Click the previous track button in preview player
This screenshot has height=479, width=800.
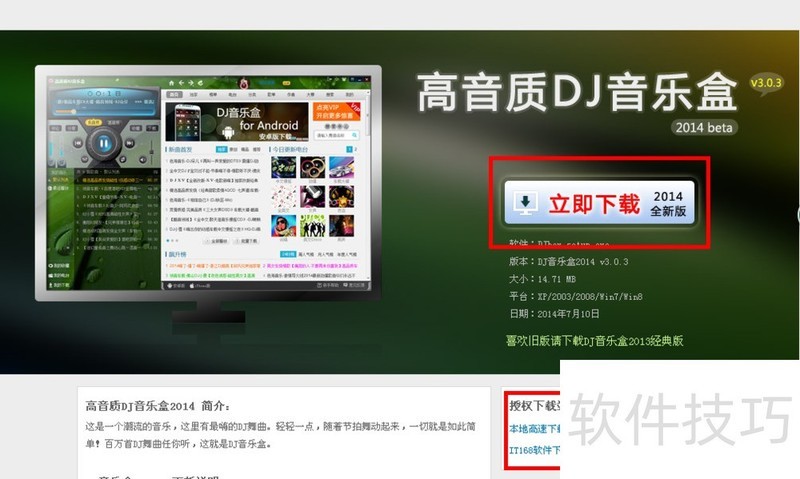coord(78,143)
